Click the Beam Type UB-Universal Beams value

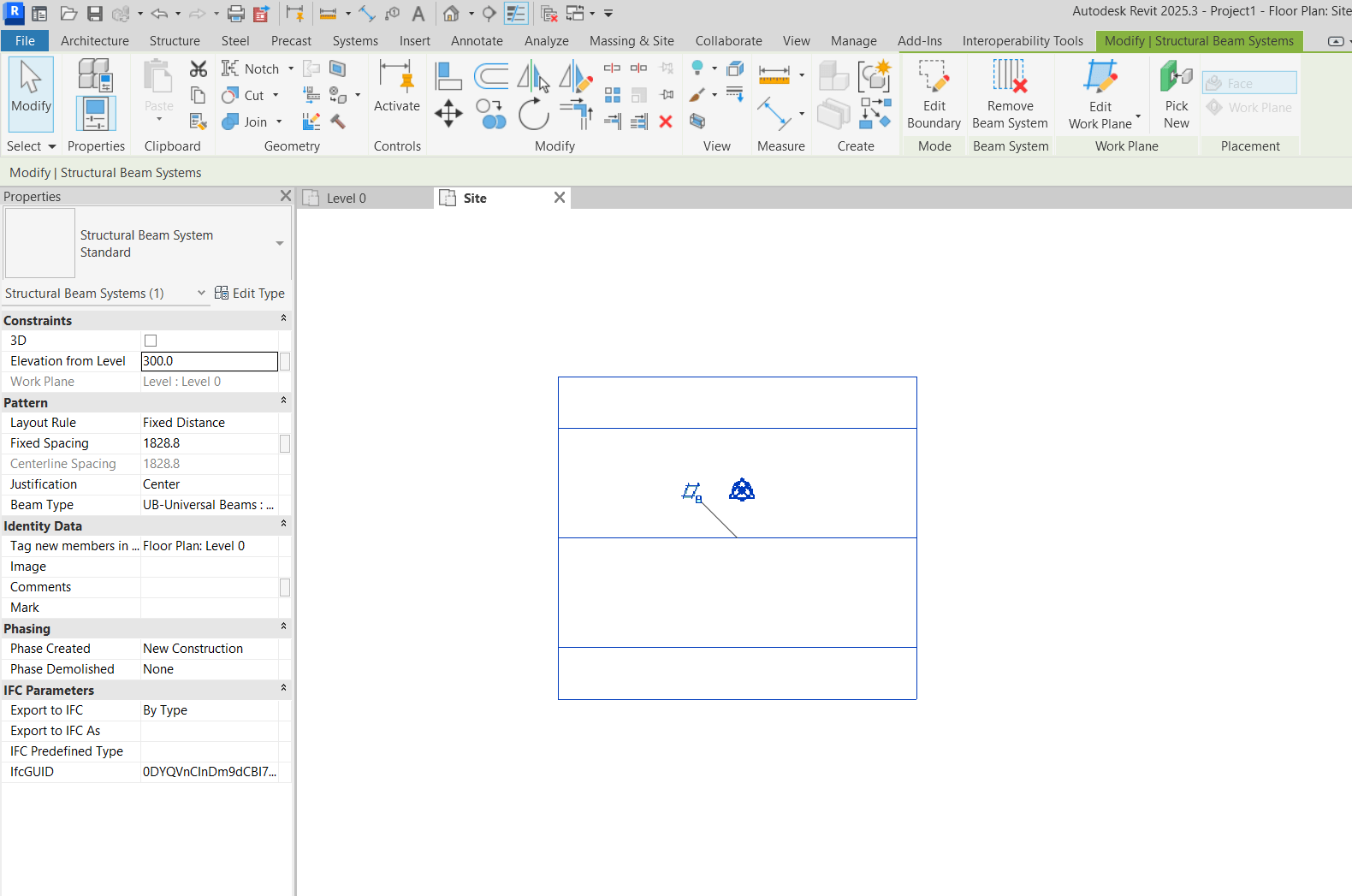tap(210, 505)
